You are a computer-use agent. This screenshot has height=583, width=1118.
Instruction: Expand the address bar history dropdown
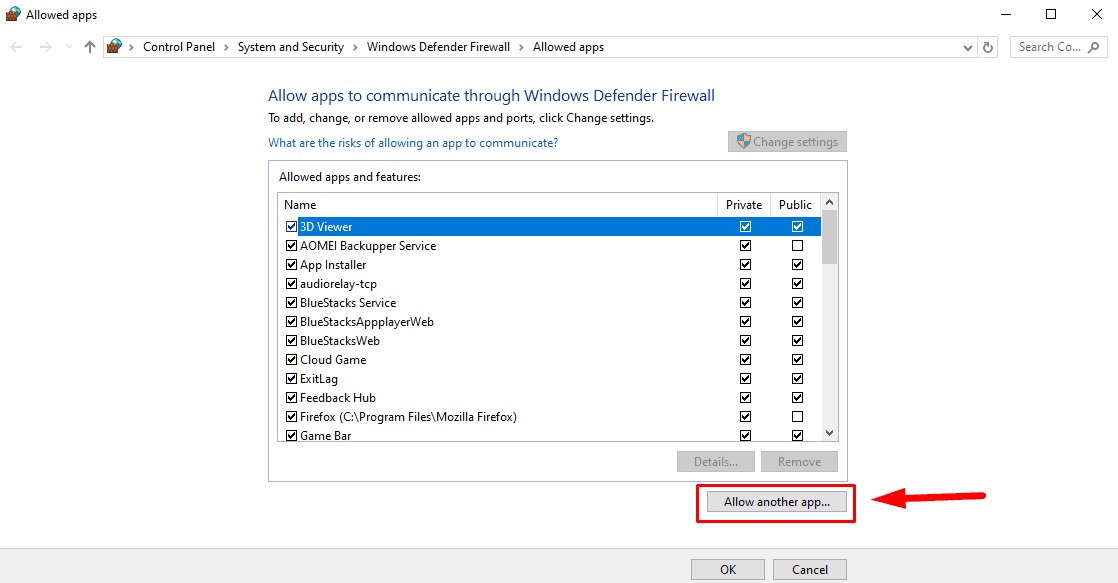click(968, 47)
